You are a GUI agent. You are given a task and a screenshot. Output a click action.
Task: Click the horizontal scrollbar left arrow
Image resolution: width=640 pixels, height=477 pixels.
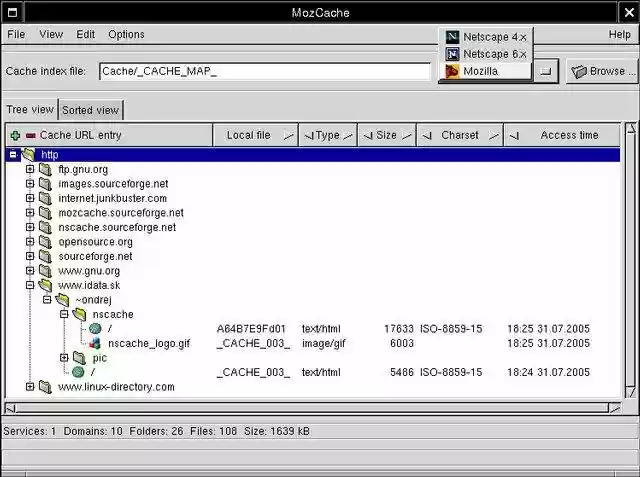click(11, 408)
